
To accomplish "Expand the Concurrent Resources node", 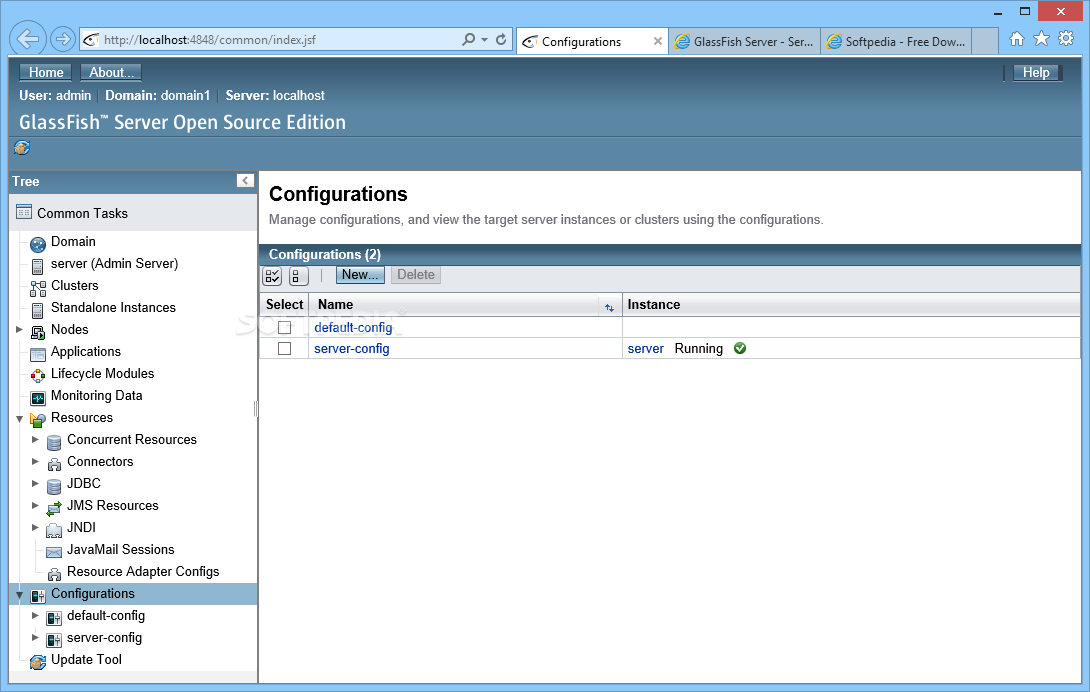I will point(35,440).
